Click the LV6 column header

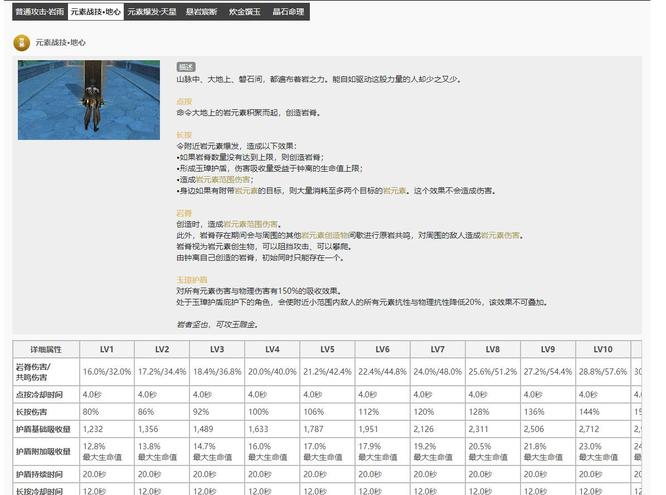coord(382,349)
